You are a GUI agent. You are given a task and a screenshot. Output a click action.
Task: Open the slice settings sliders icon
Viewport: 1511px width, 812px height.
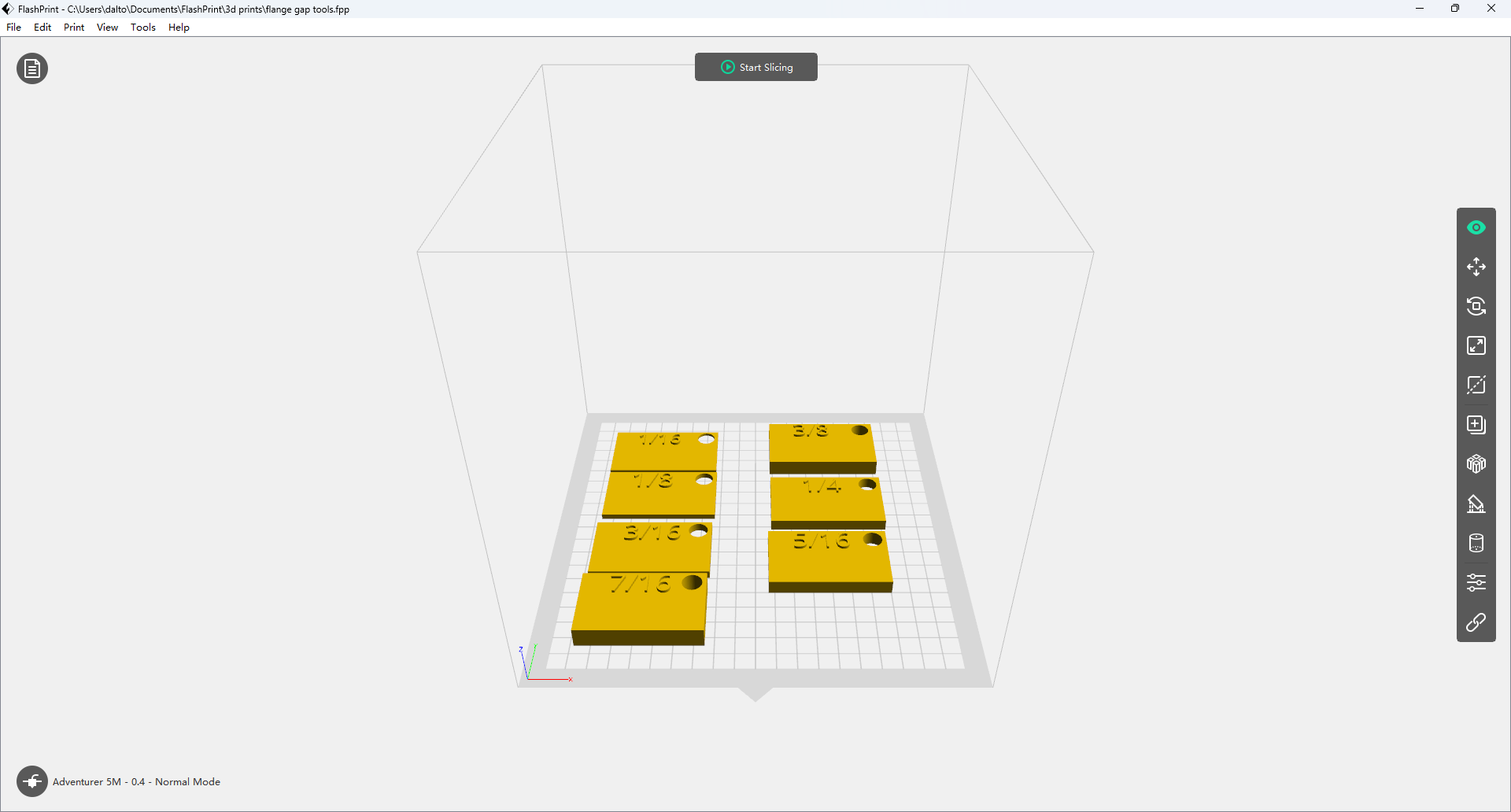coord(1476,583)
